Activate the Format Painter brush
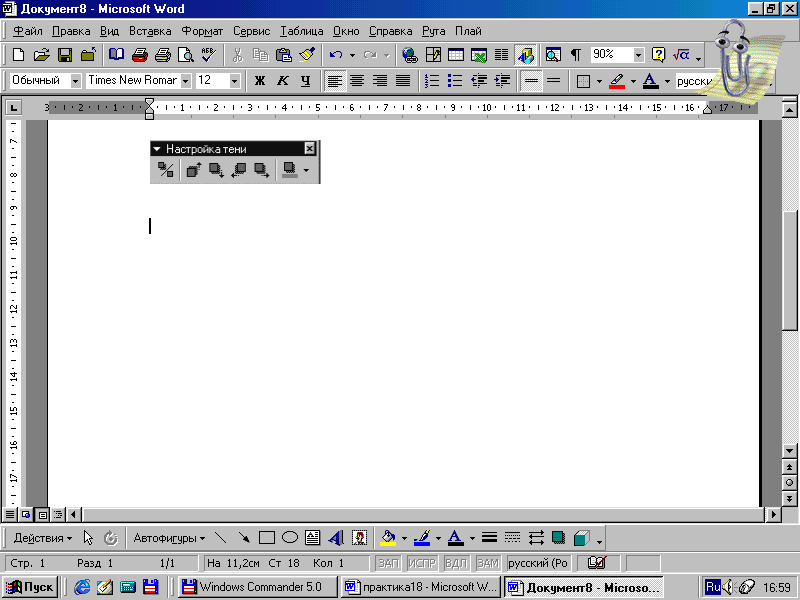Viewport: 800px width, 600px height. (x=307, y=55)
